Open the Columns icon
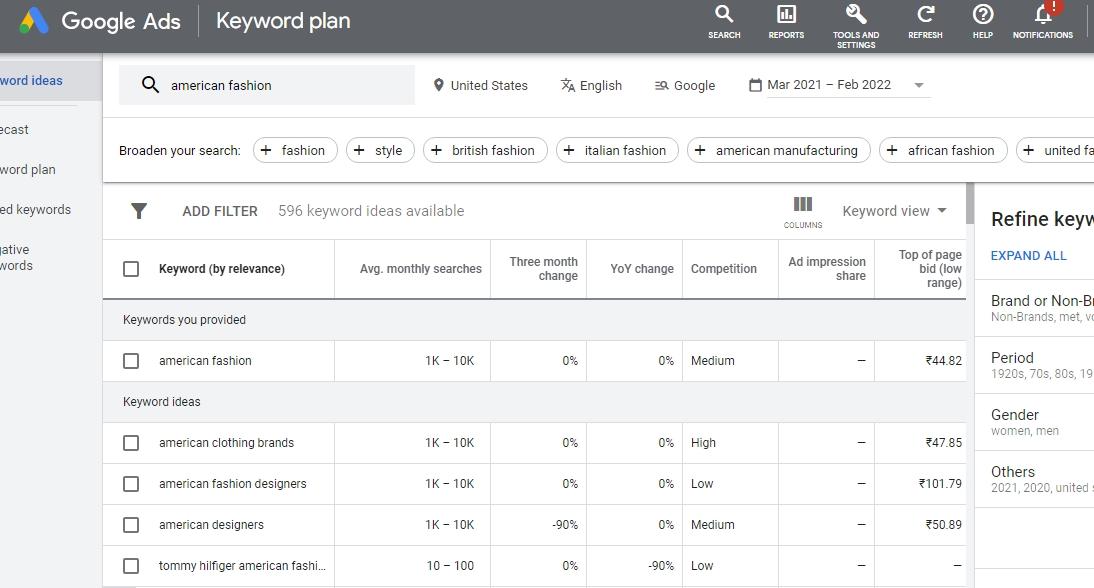 coord(802,212)
